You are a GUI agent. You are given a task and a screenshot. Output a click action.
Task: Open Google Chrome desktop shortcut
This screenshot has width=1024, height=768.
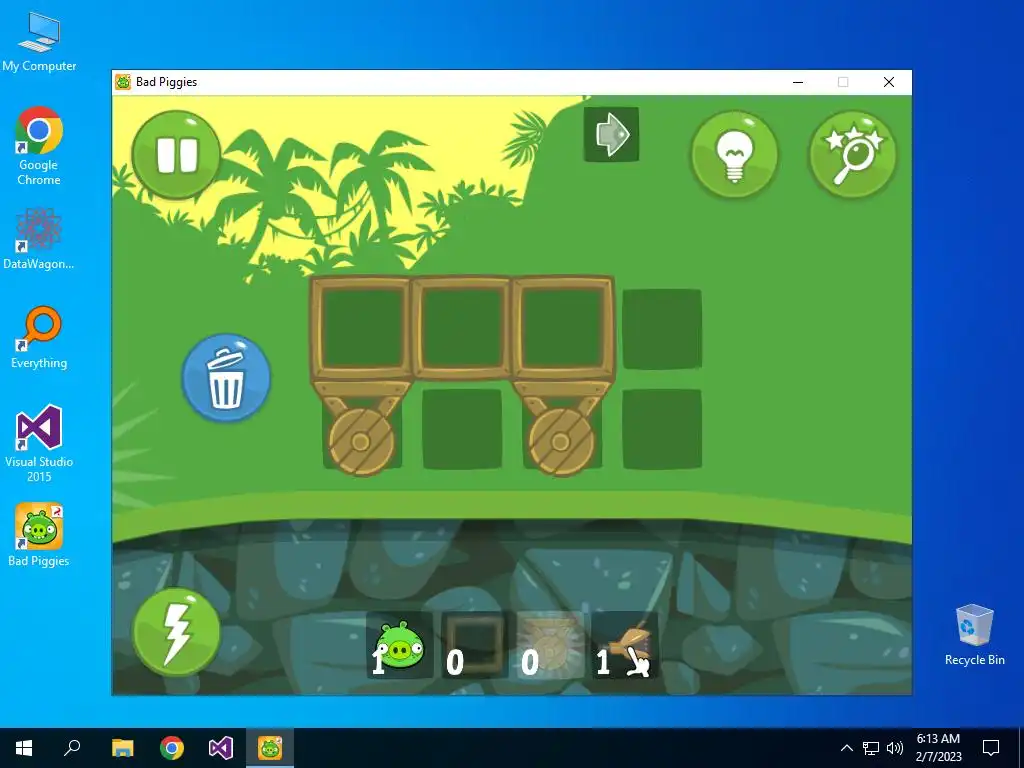[x=39, y=147]
